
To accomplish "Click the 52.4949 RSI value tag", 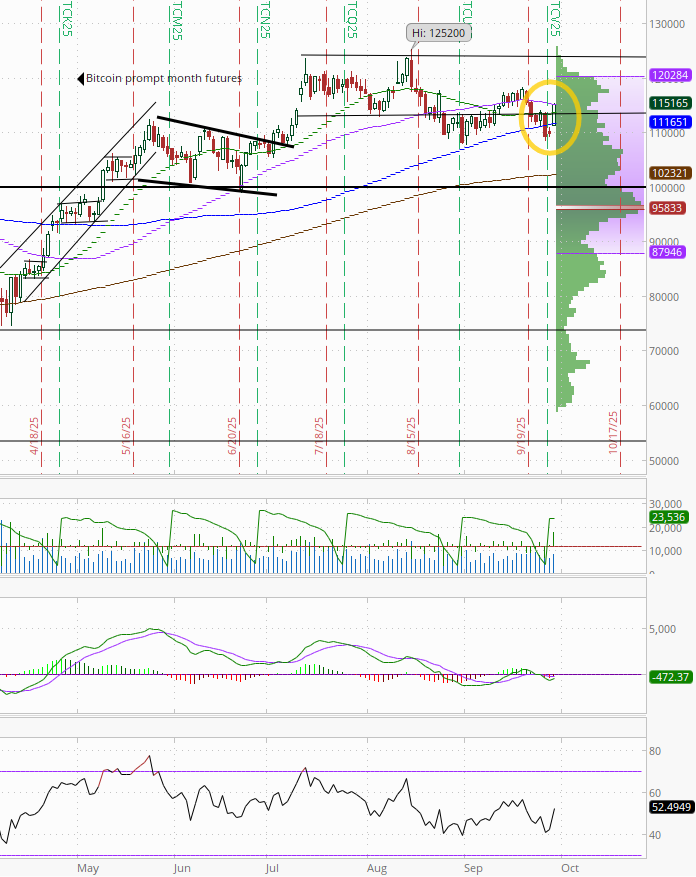I will (x=671, y=808).
